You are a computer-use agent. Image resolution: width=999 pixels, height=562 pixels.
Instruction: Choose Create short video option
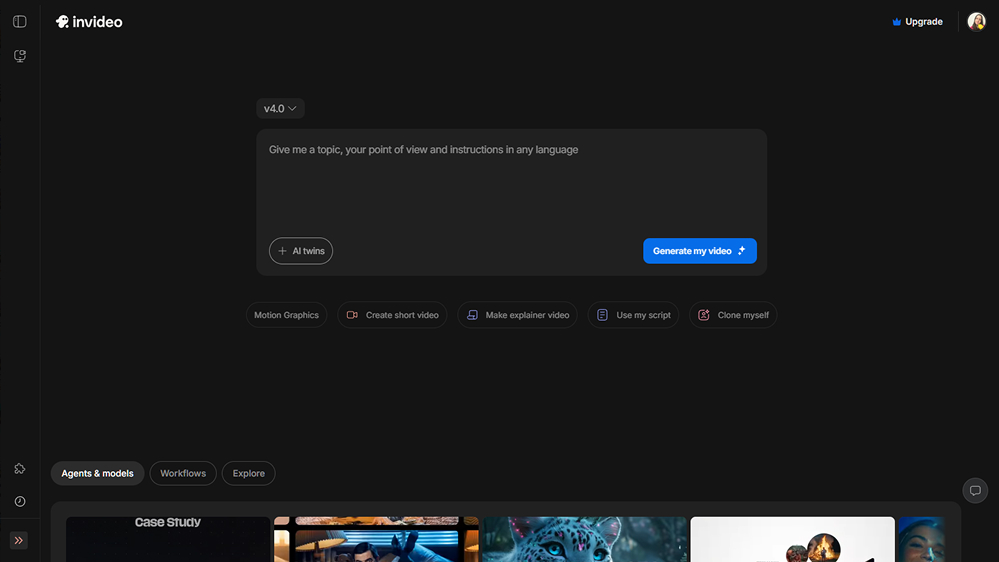(392, 315)
